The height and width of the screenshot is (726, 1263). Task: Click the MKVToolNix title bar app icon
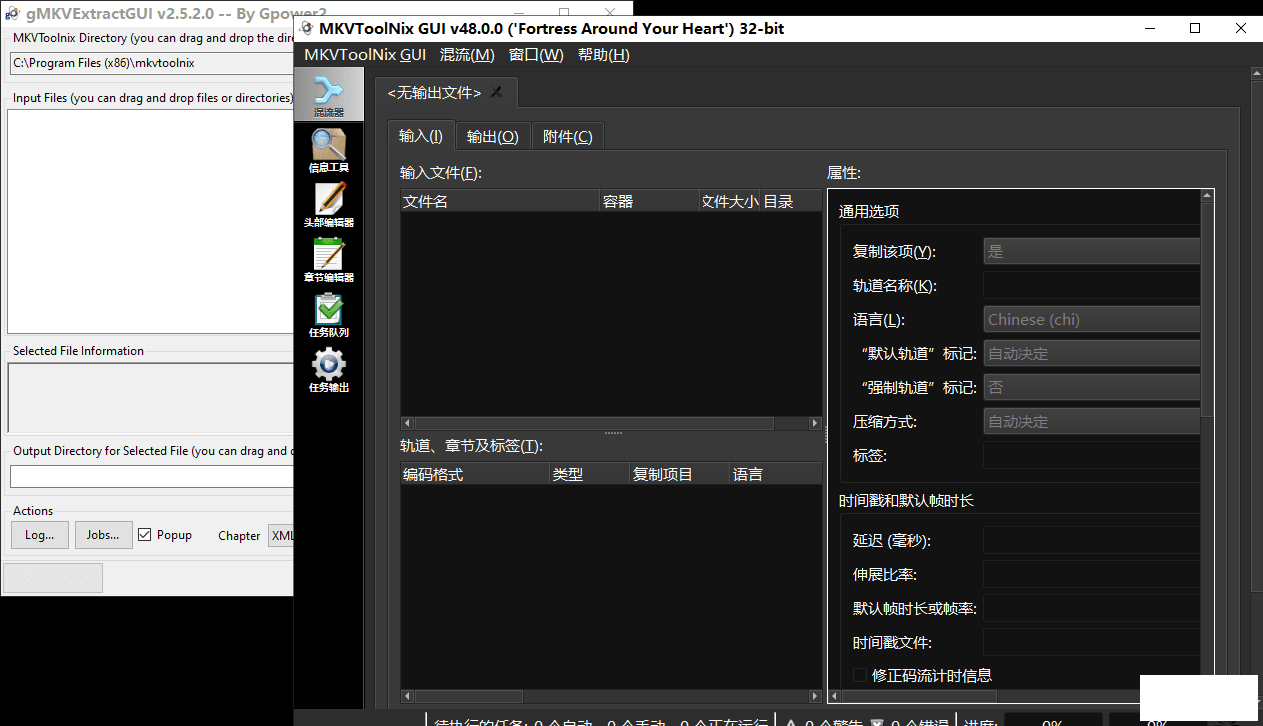[305, 28]
